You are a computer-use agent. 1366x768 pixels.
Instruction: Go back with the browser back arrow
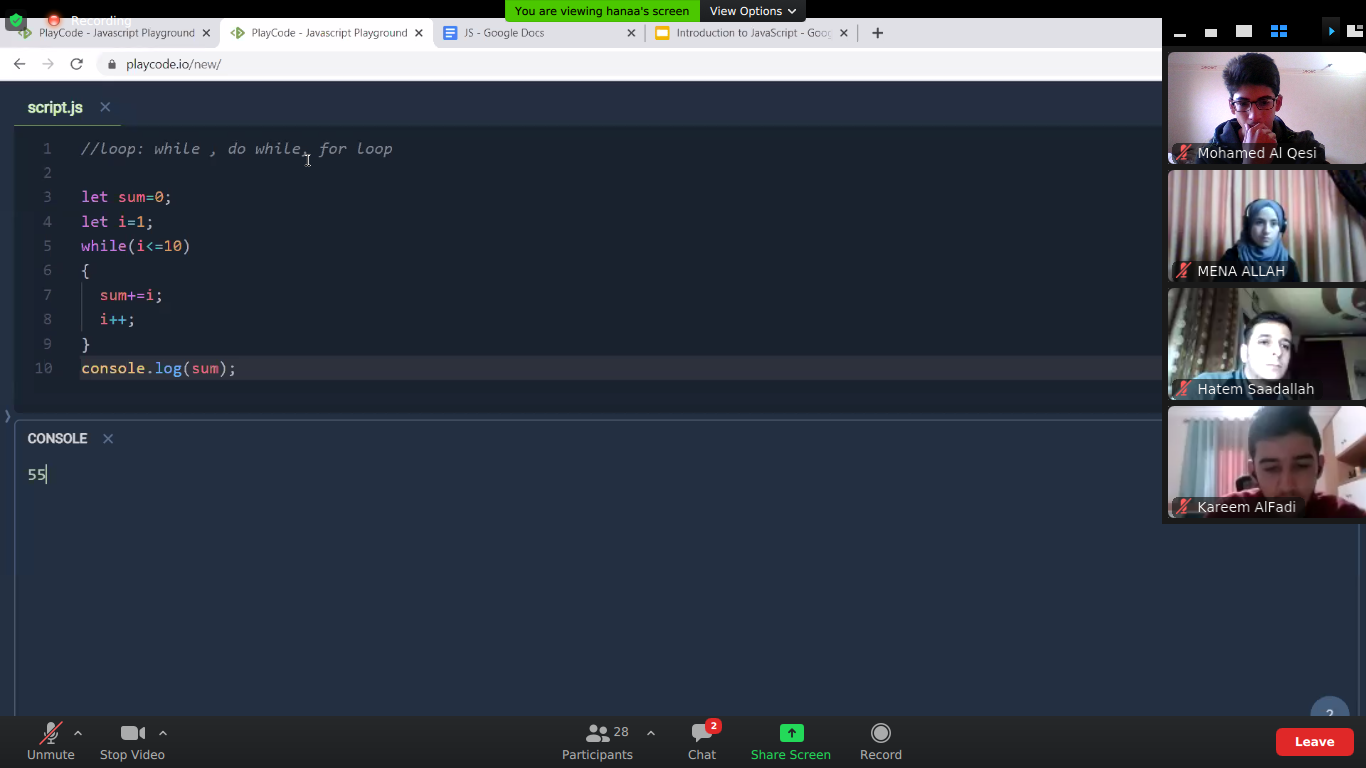pos(19,64)
